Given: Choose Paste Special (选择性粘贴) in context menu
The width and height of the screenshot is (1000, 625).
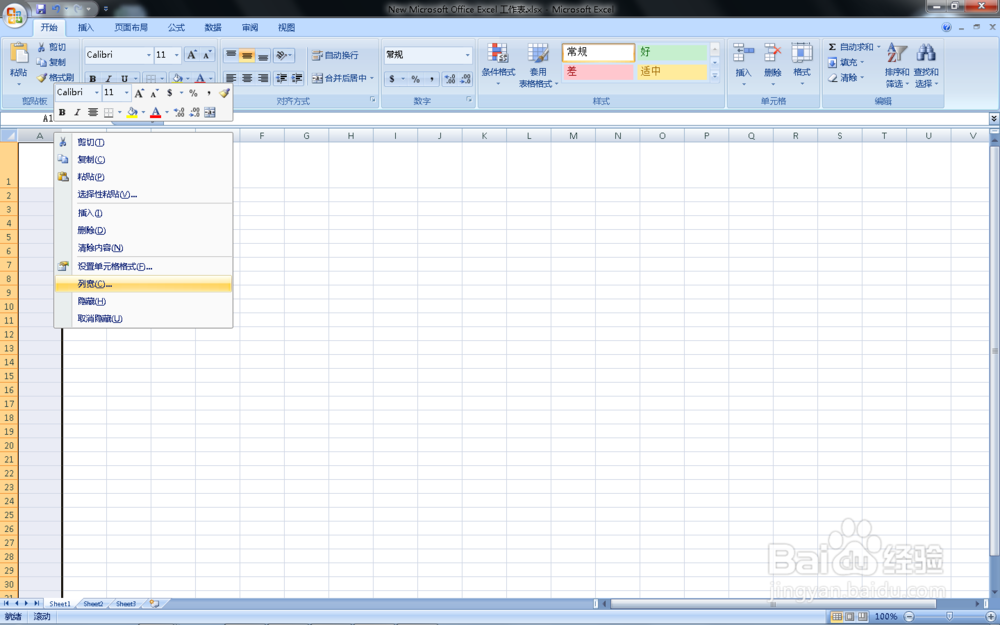Looking at the screenshot, I should pos(143,195).
